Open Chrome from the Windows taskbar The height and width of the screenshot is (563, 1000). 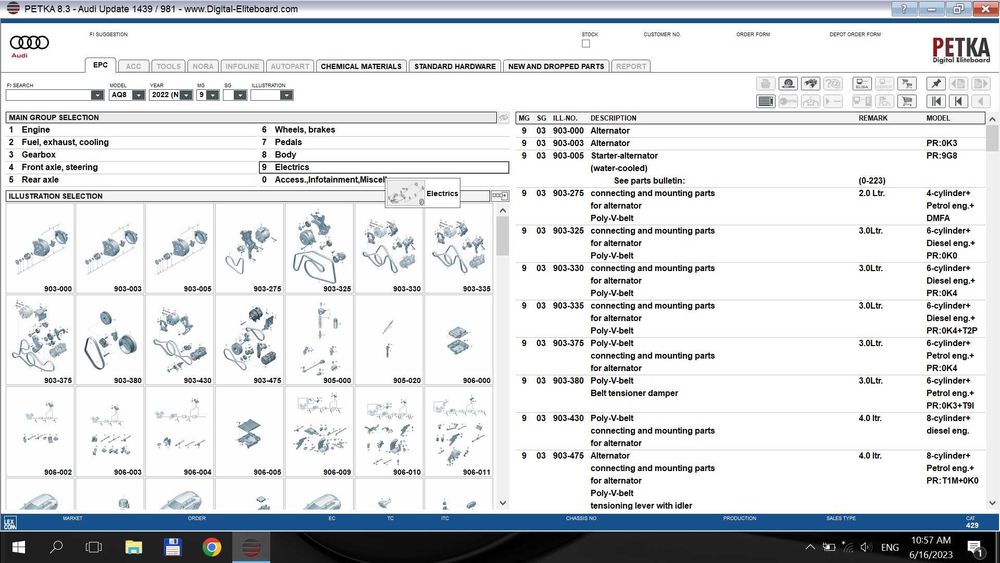212,547
